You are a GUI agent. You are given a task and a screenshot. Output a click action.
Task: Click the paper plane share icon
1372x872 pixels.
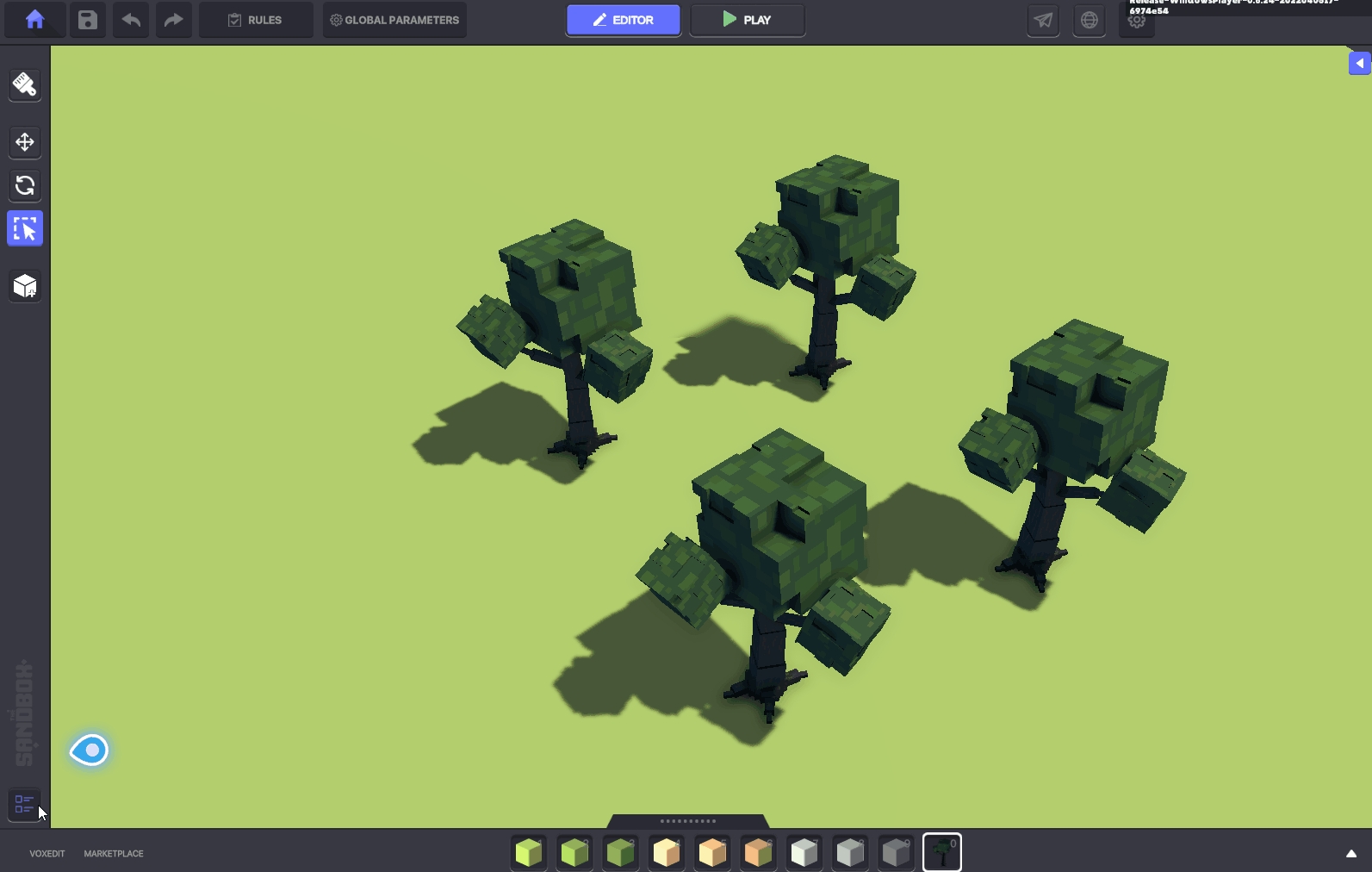pyautogui.click(x=1043, y=20)
